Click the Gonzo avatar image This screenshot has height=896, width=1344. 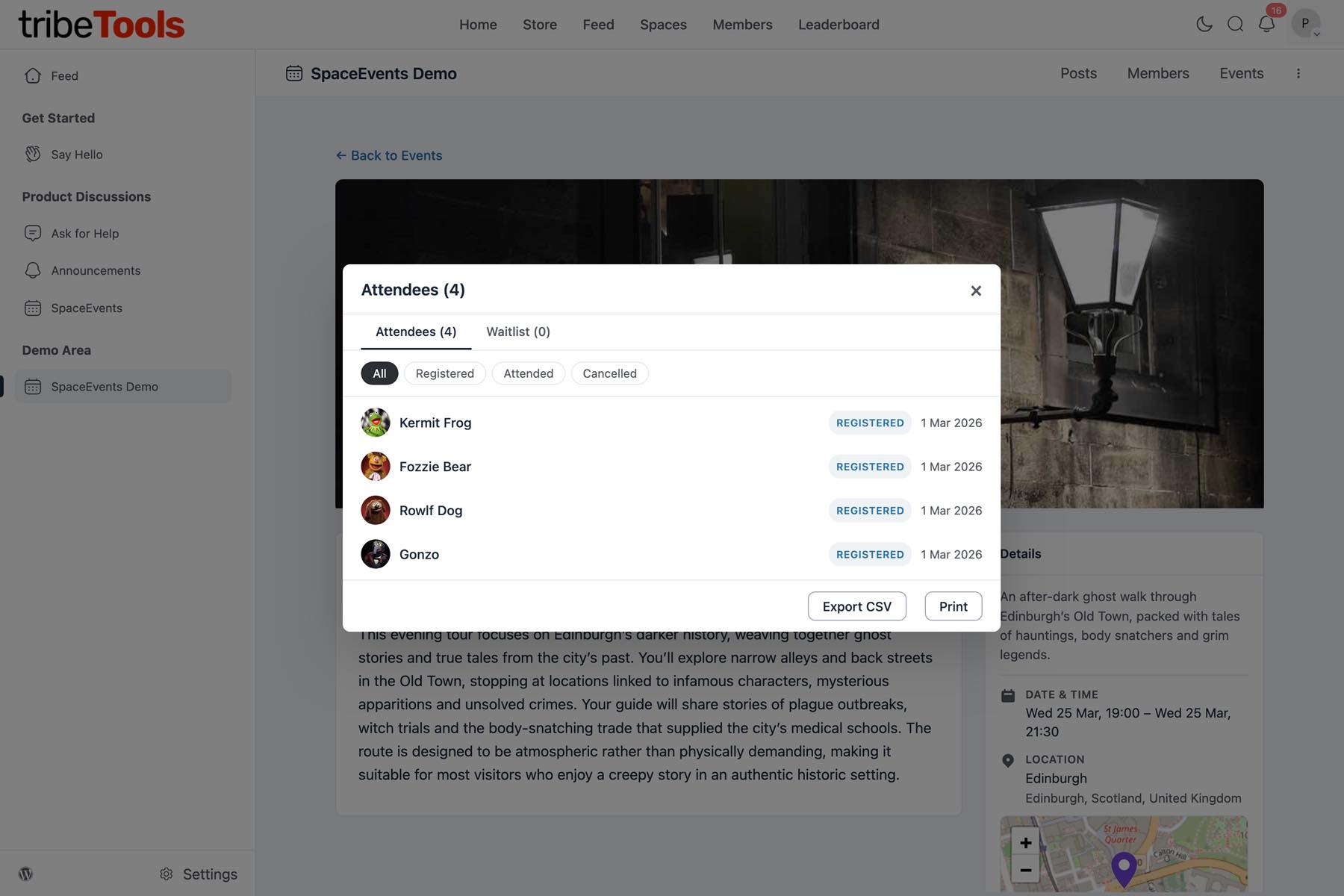click(x=376, y=554)
